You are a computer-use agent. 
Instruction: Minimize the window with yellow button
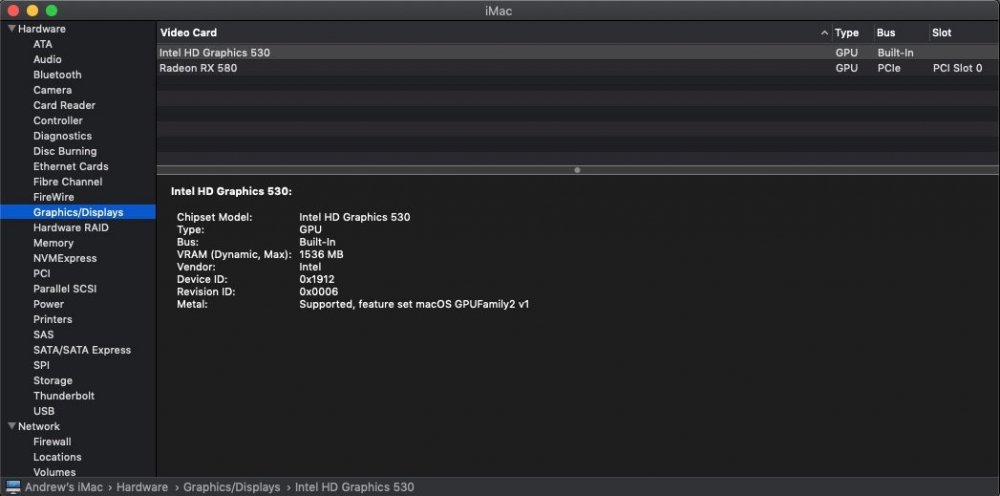[x=32, y=10]
